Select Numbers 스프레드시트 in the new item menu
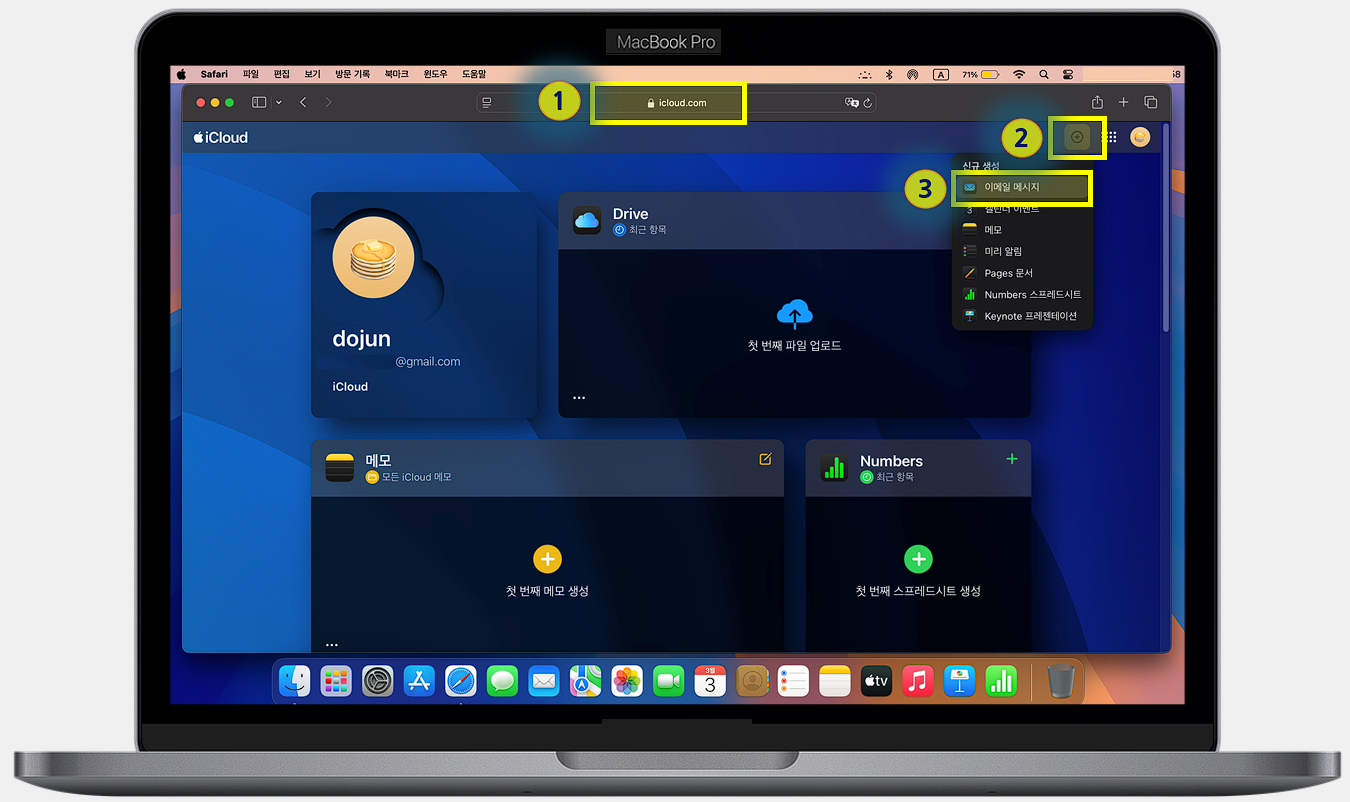1350x802 pixels. point(1022,295)
